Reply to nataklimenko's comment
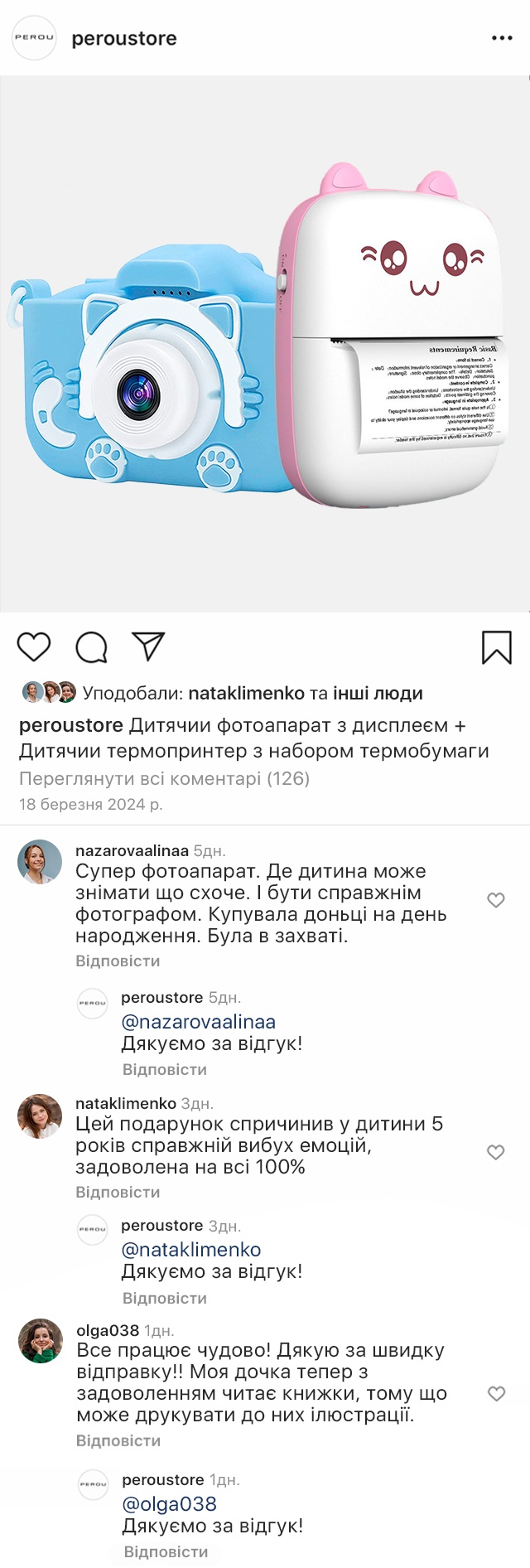The image size is (530, 1568). tap(118, 1193)
